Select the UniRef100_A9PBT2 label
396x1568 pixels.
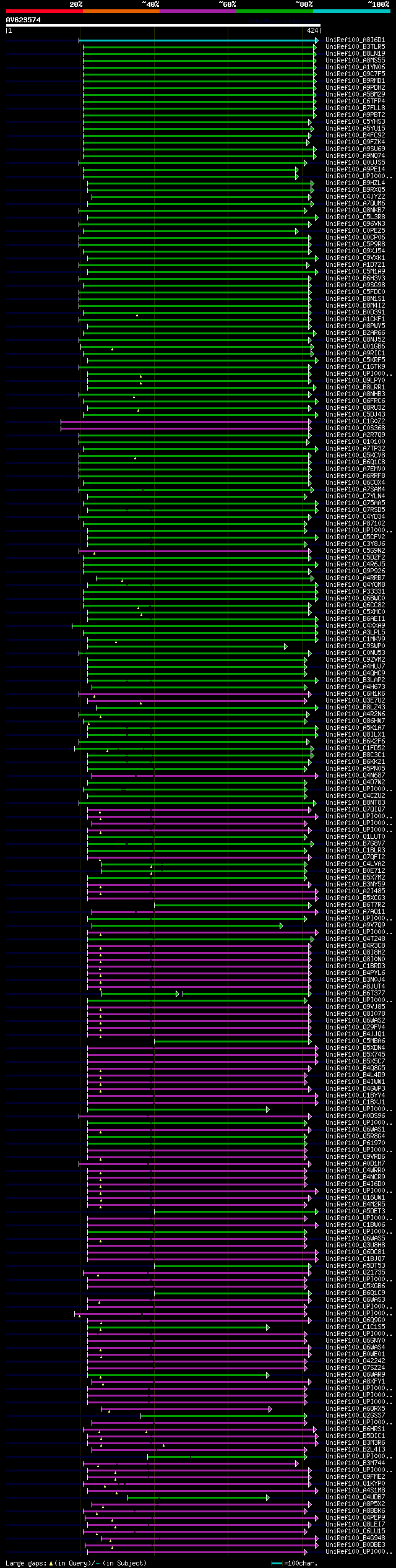click(355, 115)
